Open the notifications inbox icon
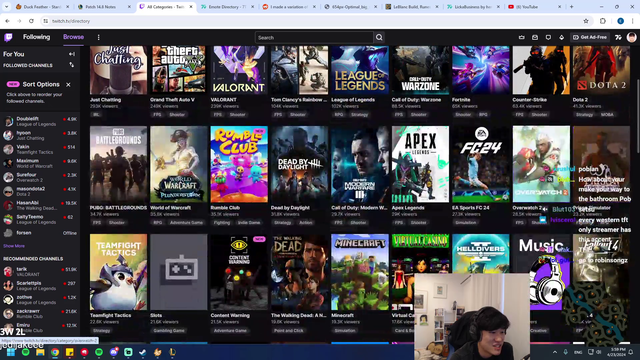Image resolution: width=640 pixels, height=360 pixels. coord(535,38)
